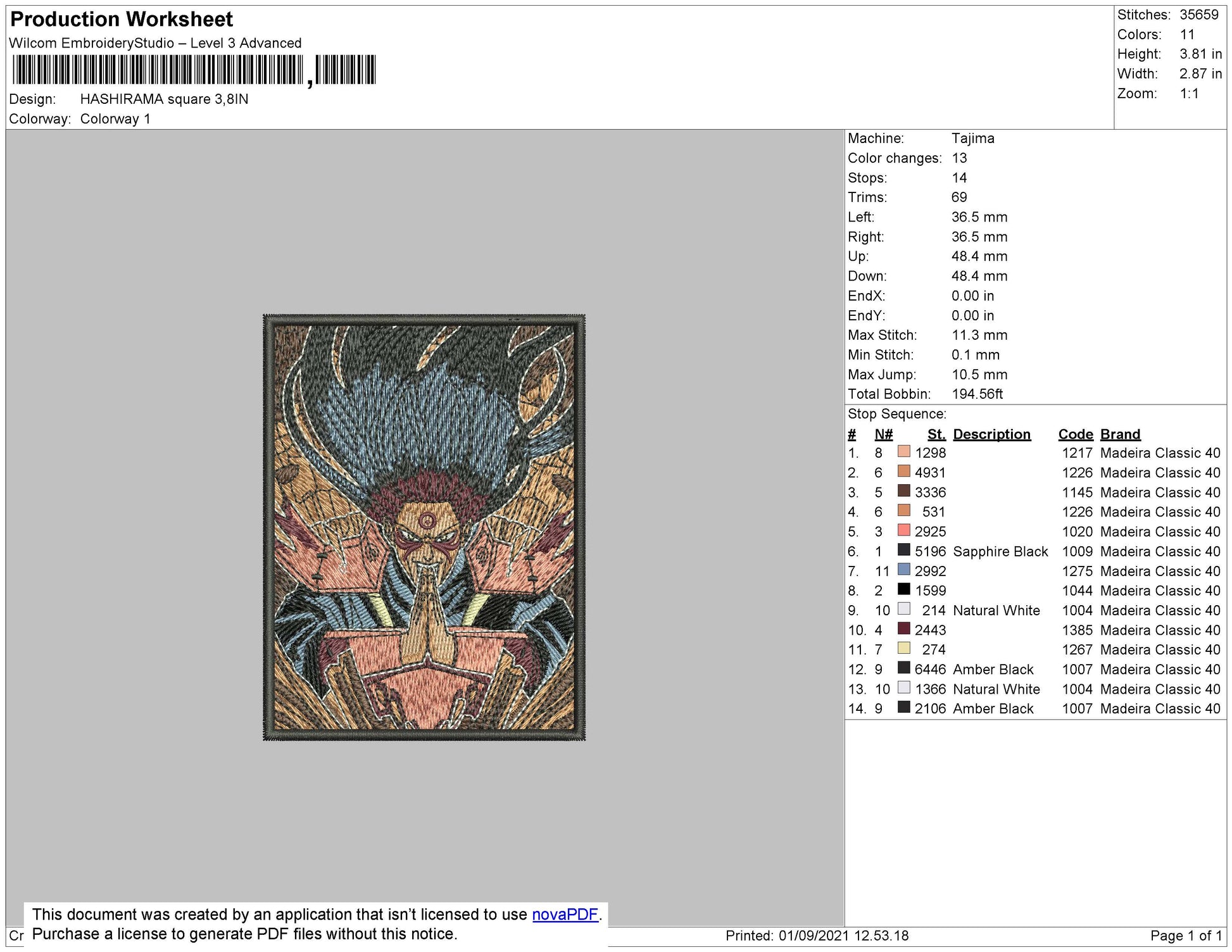1232x952 pixels.
Task: Click the pink swatch for code 1020
Action: pos(903,530)
